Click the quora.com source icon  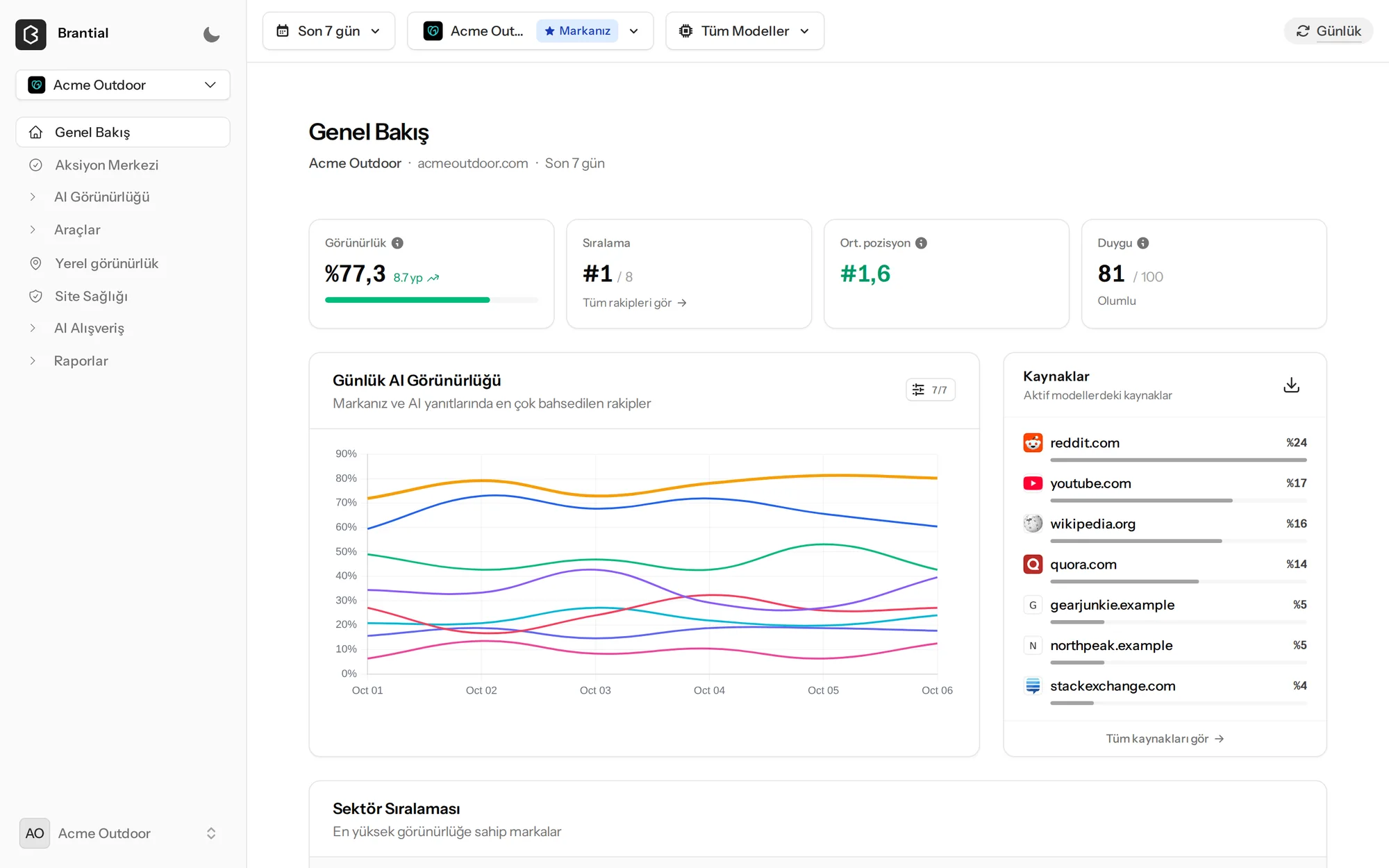point(1033,564)
